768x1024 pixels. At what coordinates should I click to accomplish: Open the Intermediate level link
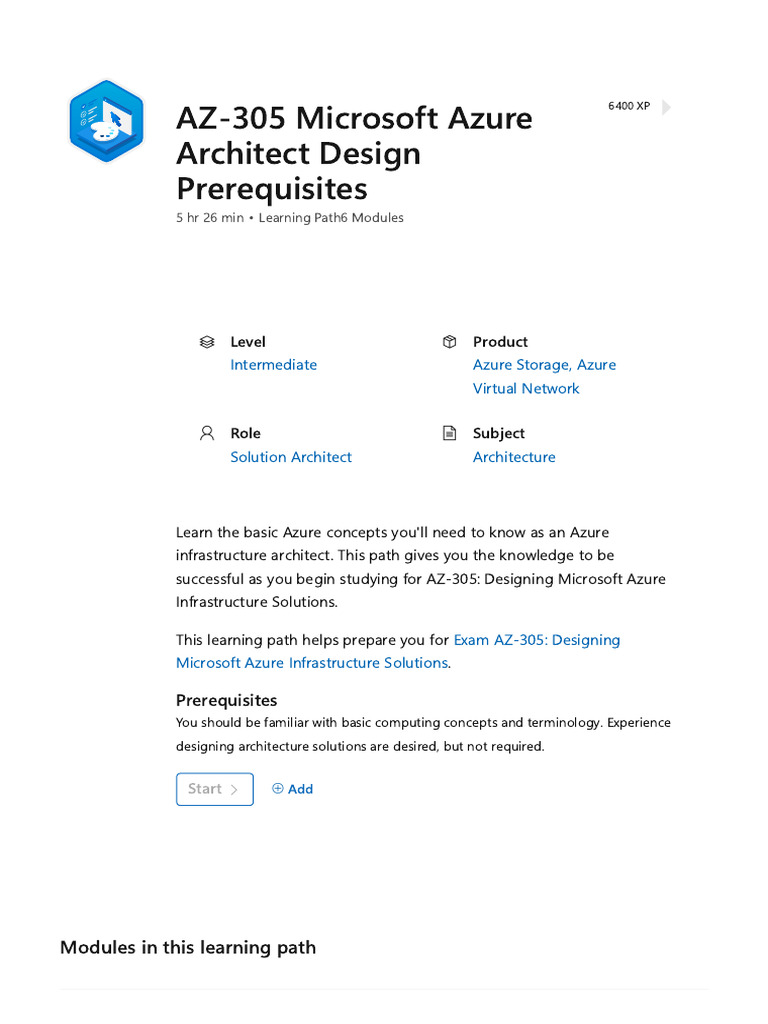273,365
